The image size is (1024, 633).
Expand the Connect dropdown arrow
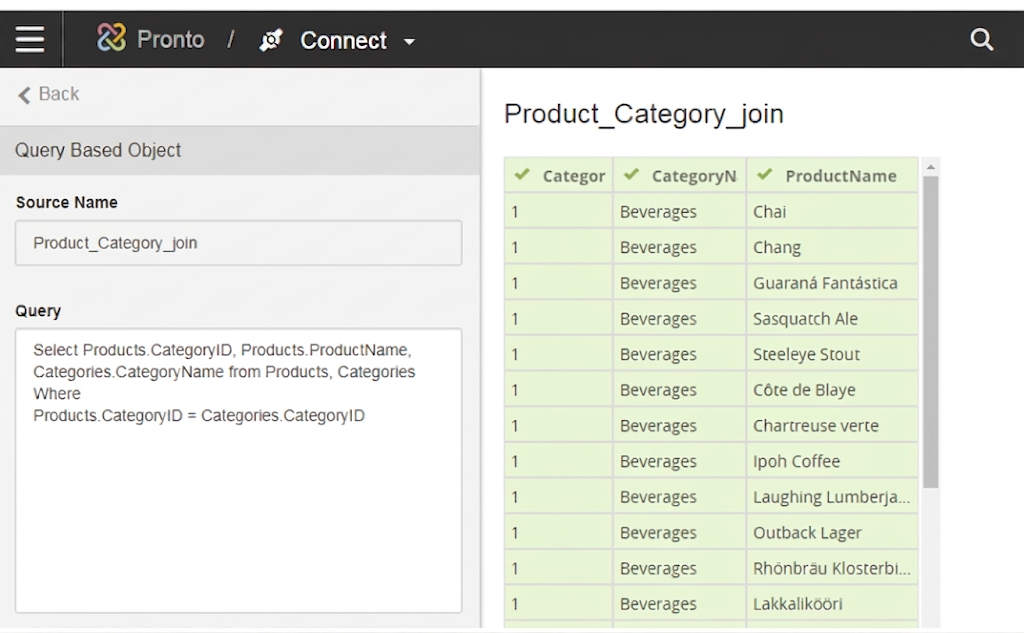(x=409, y=42)
